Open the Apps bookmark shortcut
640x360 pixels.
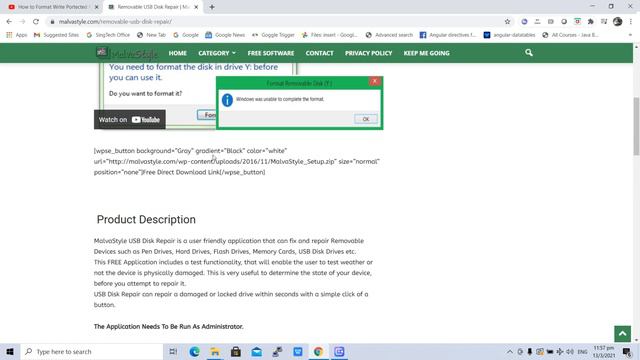[x=17, y=35]
